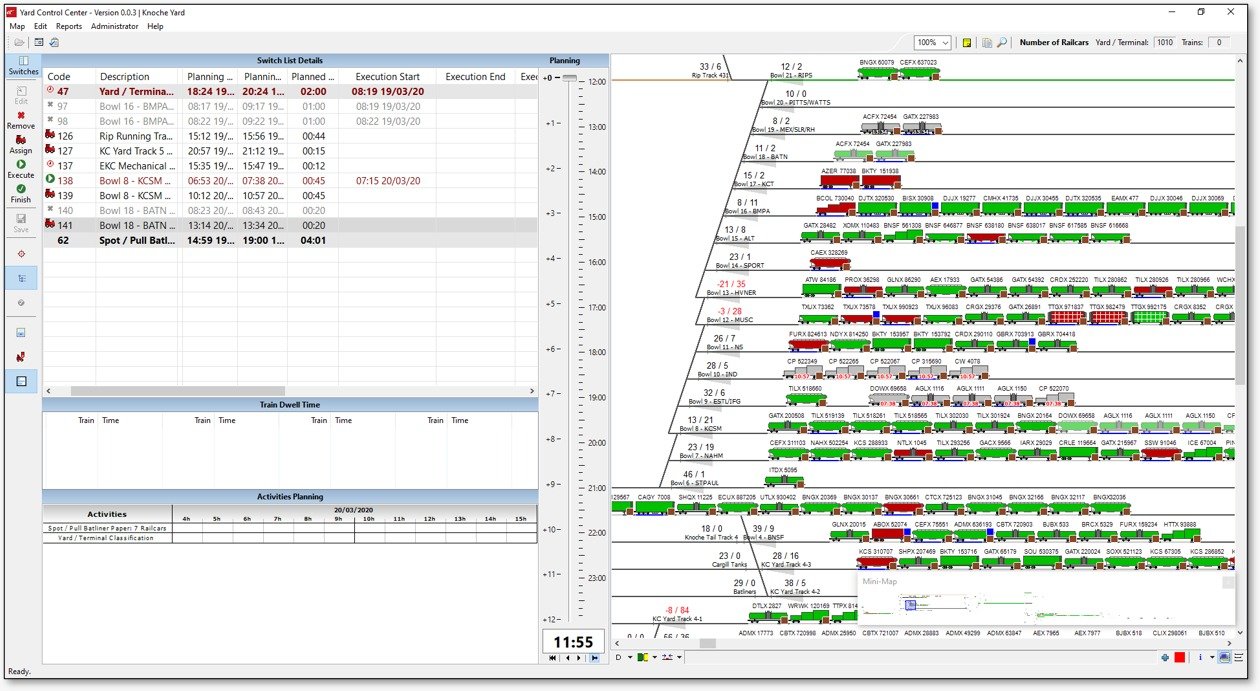This screenshot has width=1260, height=691.
Task: Open the 100% zoom dropdown
Action: 946,43
